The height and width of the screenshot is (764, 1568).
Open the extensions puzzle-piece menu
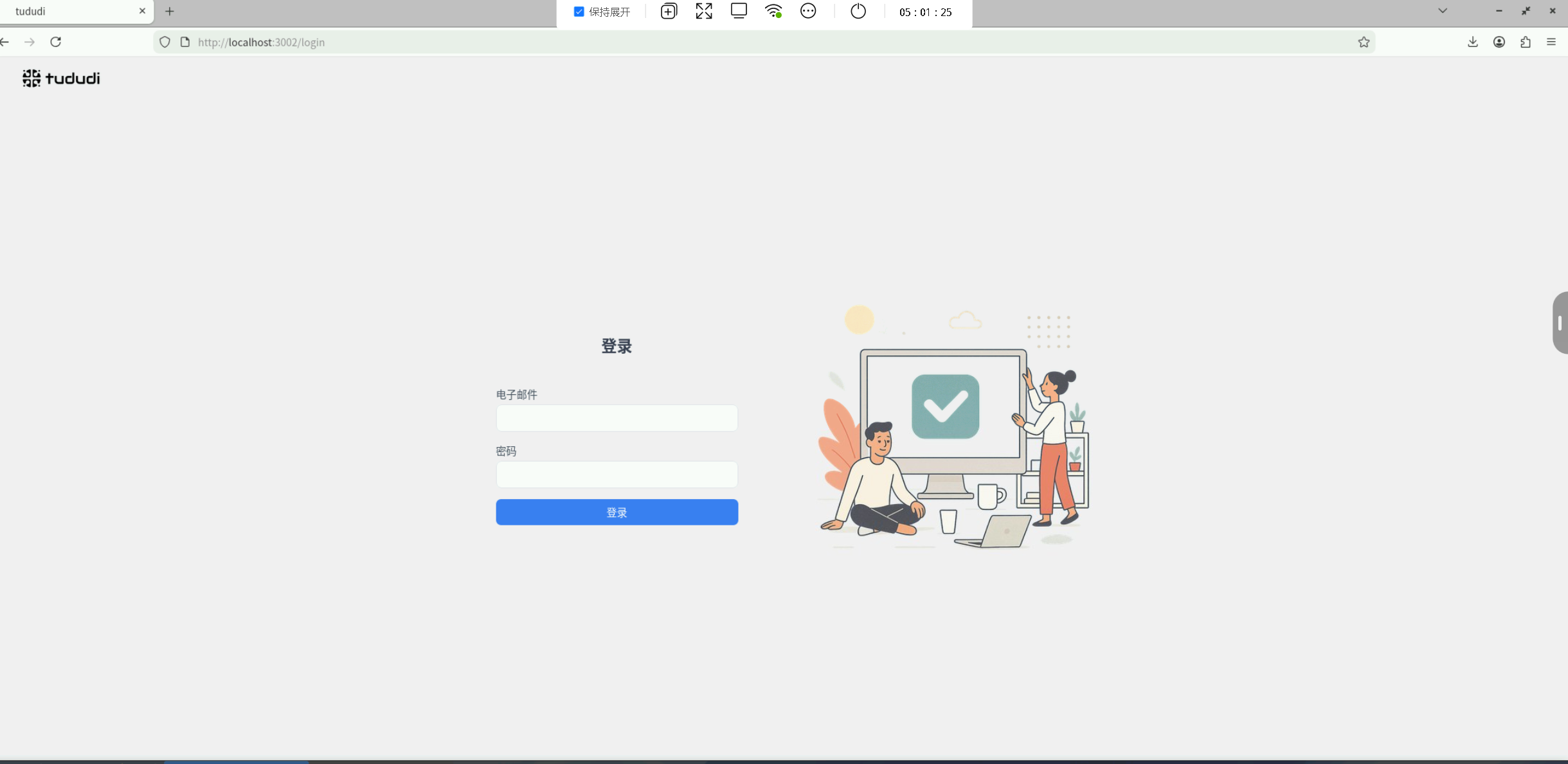1525,42
